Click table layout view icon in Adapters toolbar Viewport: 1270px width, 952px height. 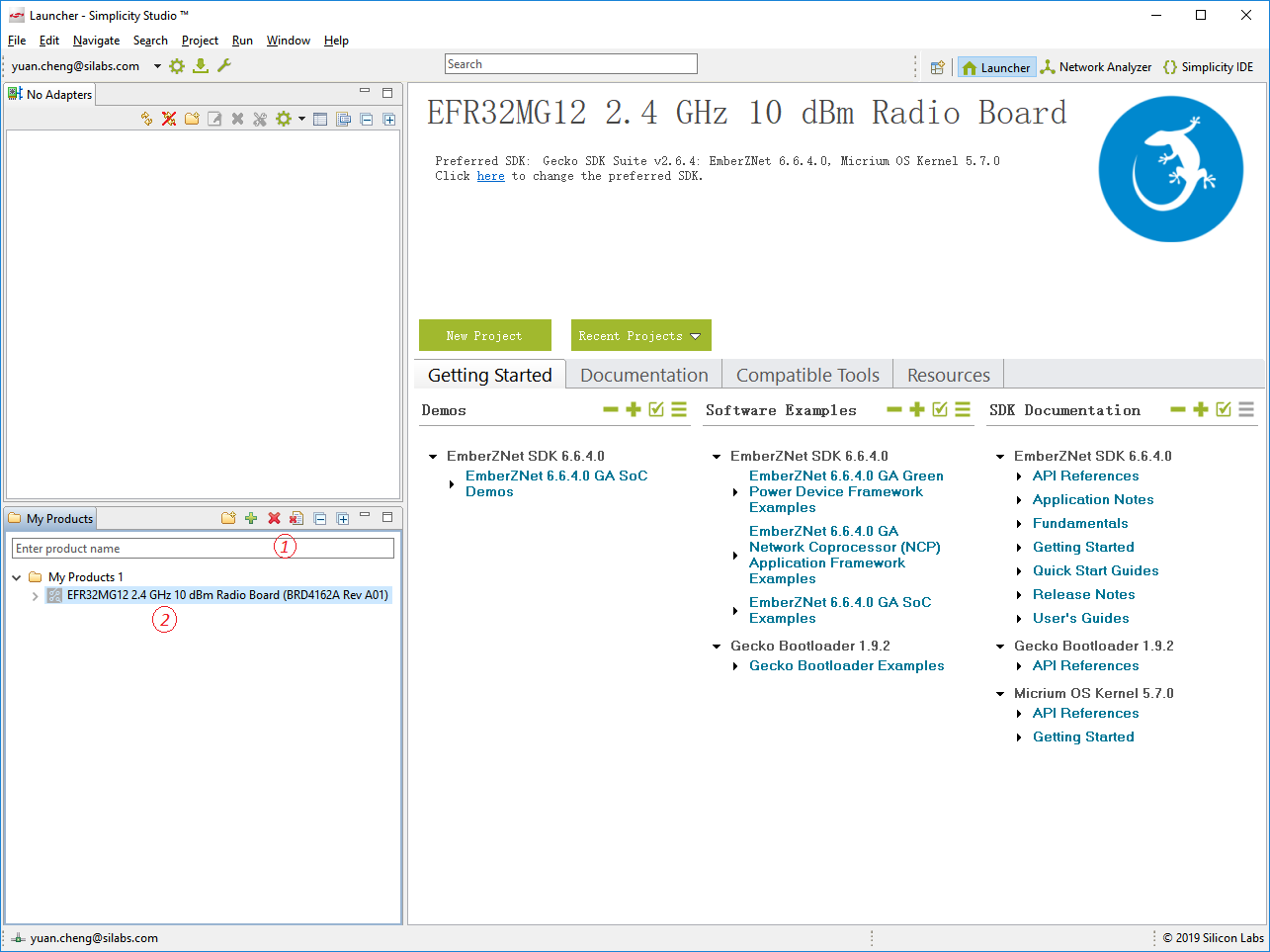320,119
